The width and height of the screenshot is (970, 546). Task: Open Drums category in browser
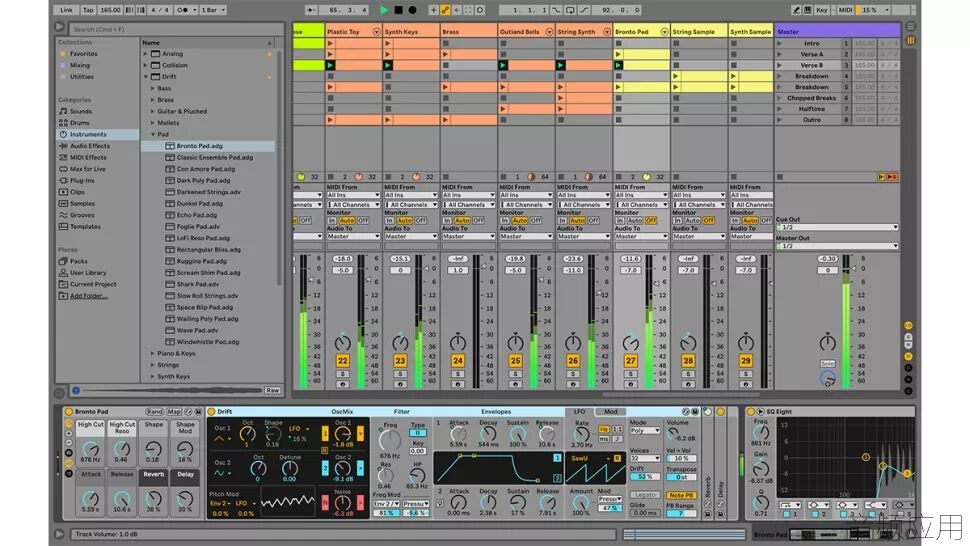click(79, 123)
